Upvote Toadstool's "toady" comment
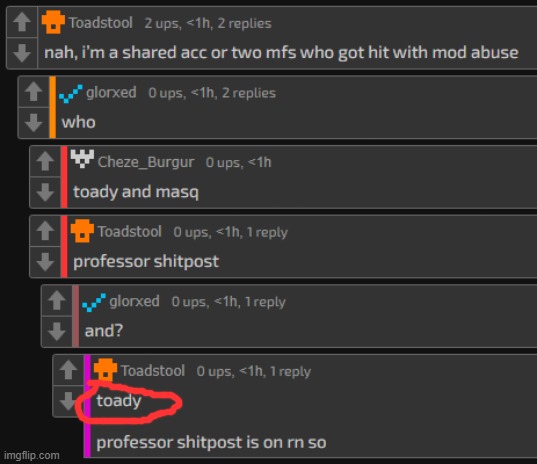 [x=68, y=370]
